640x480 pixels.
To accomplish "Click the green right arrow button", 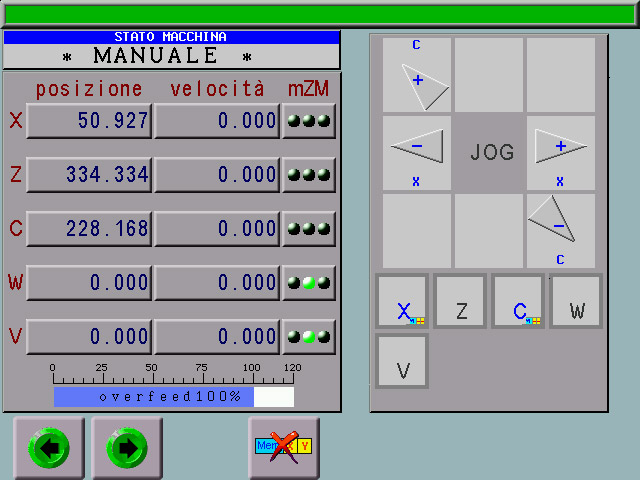I will point(127,448).
